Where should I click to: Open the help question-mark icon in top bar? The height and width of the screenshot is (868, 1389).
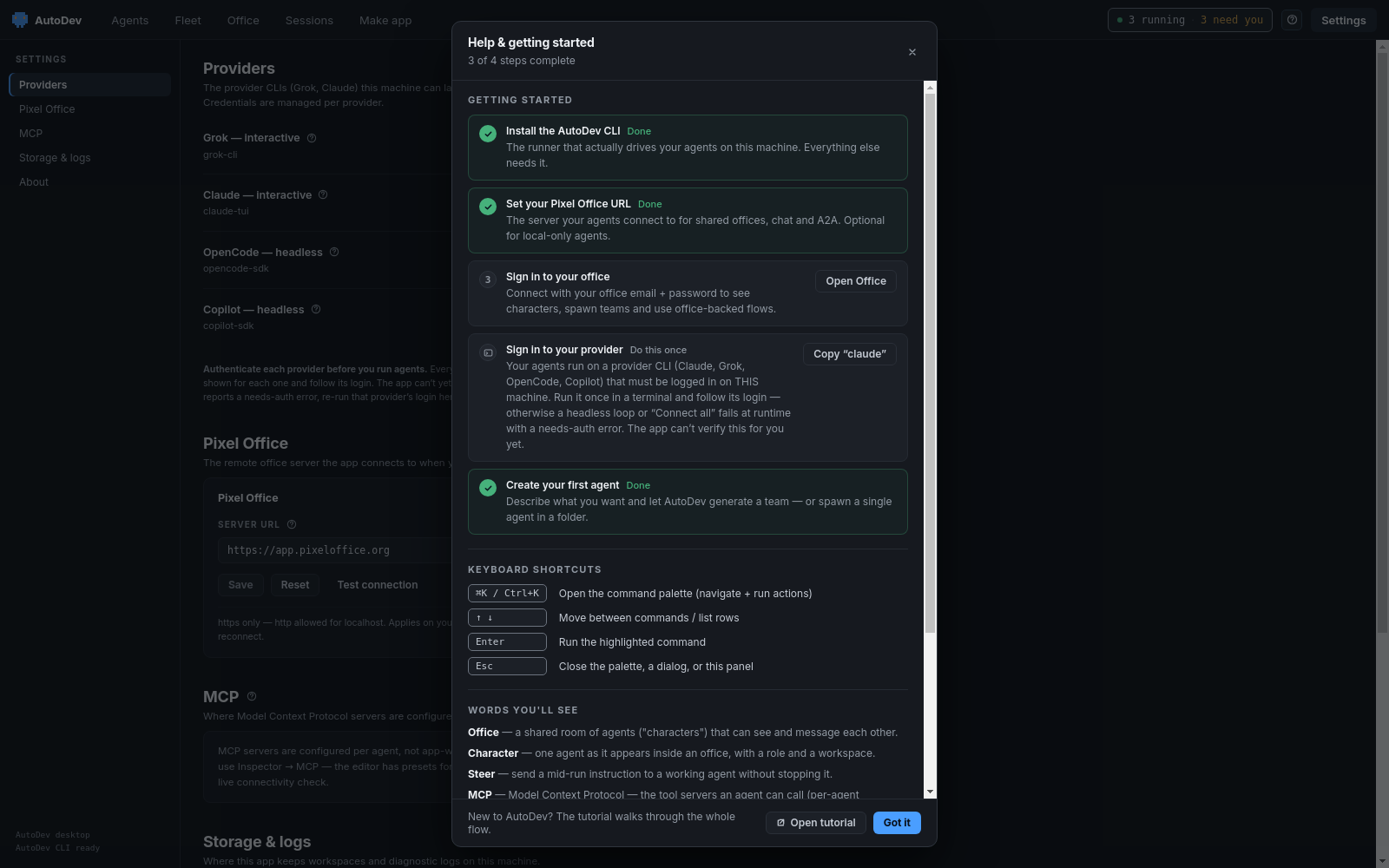pyautogui.click(x=1292, y=20)
